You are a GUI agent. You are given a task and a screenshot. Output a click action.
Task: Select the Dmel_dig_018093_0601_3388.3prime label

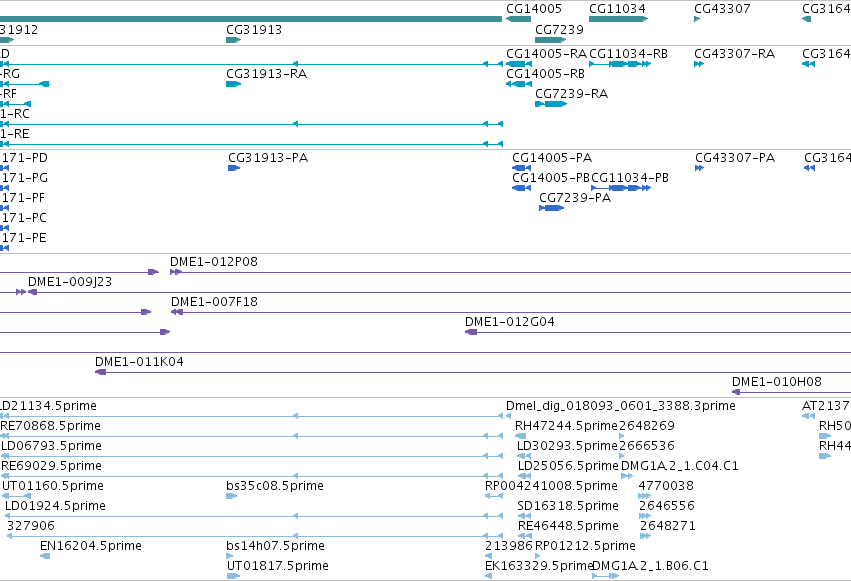click(620, 406)
